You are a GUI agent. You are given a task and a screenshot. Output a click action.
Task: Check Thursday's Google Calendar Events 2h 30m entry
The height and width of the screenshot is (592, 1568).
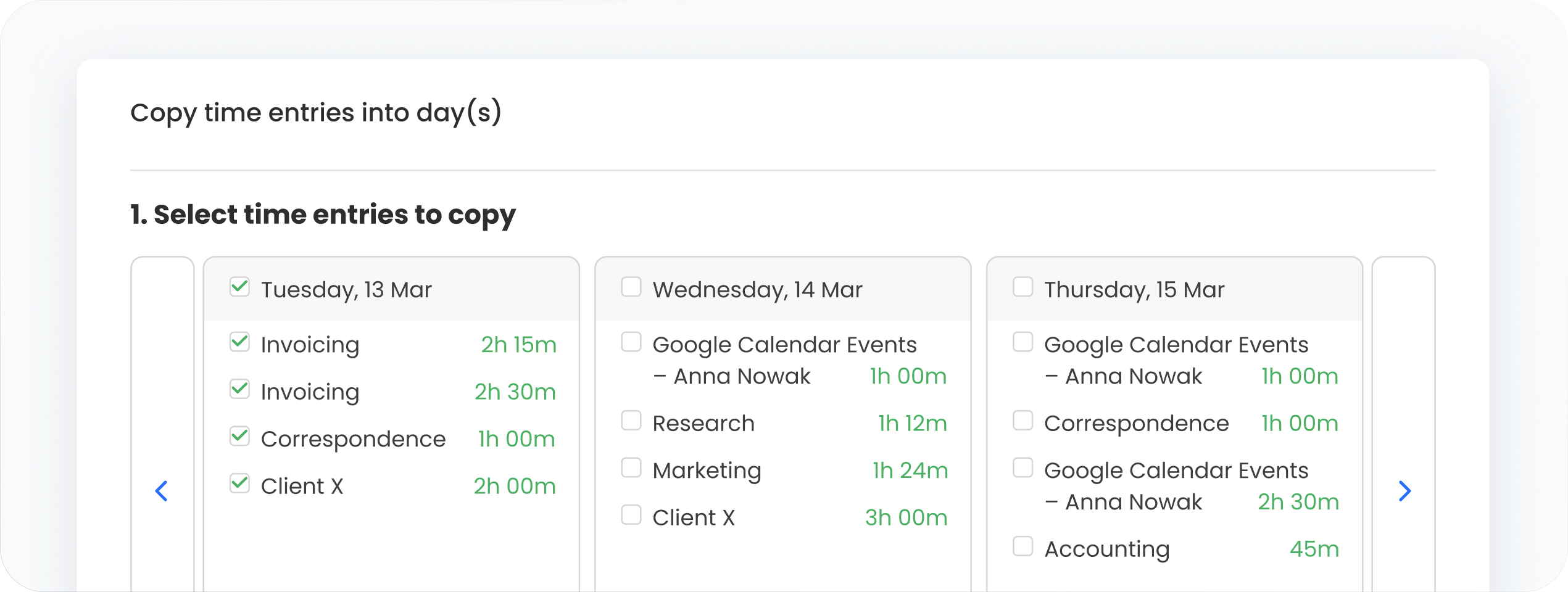pyautogui.click(x=1023, y=467)
